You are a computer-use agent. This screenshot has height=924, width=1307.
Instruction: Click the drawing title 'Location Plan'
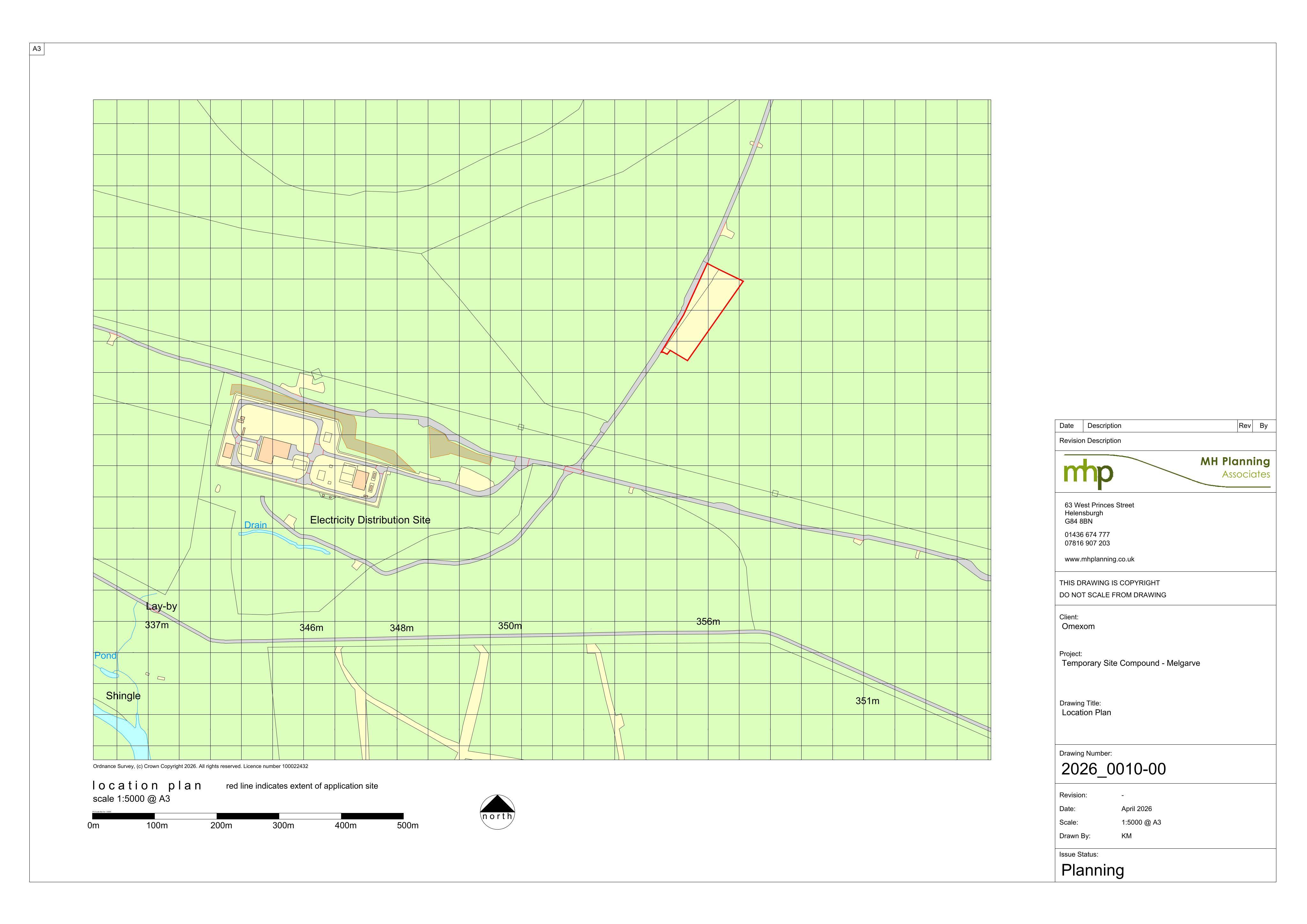click(x=1086, y=713)
